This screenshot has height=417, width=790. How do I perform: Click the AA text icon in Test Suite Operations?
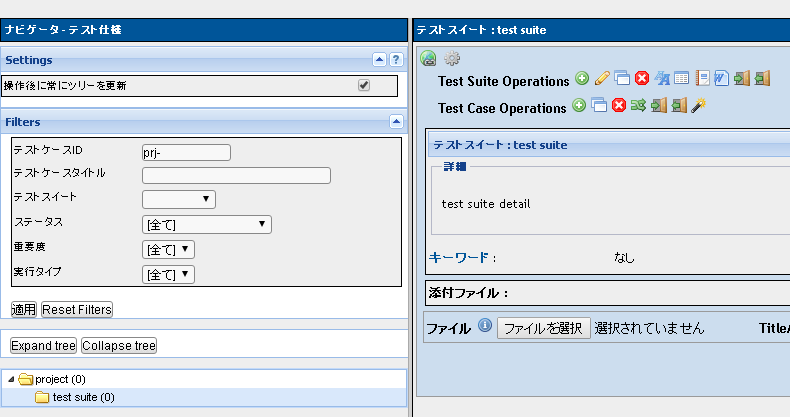click(x=662, y=78)
